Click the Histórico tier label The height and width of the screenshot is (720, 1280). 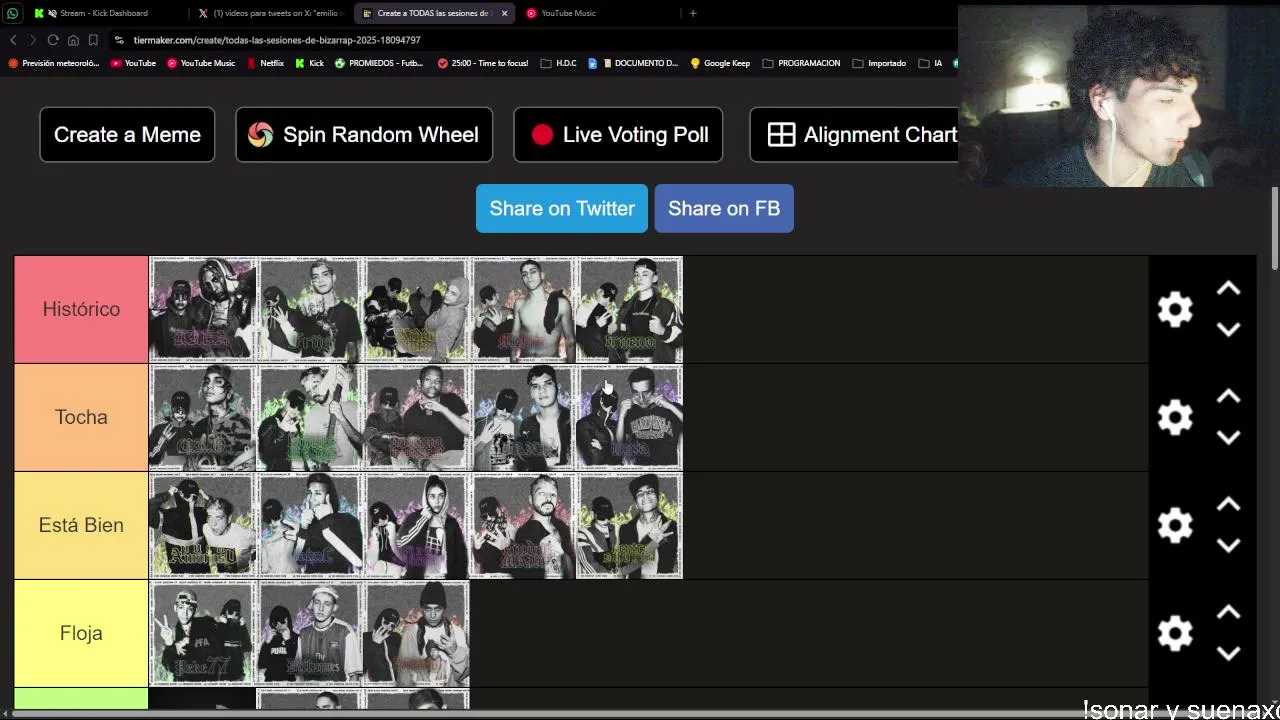tap(81, 309)
